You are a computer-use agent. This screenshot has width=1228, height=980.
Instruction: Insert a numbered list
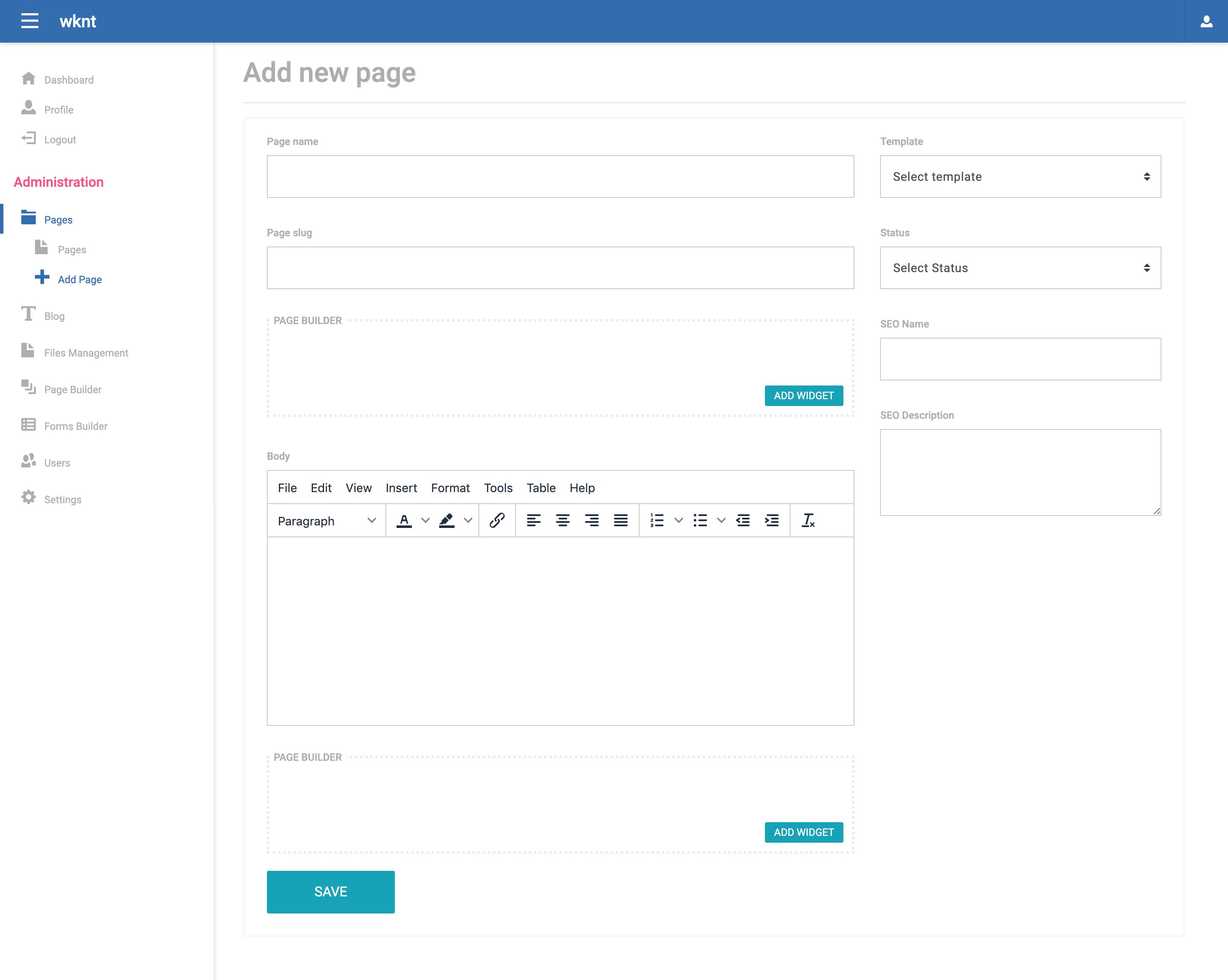pos(657,521)
